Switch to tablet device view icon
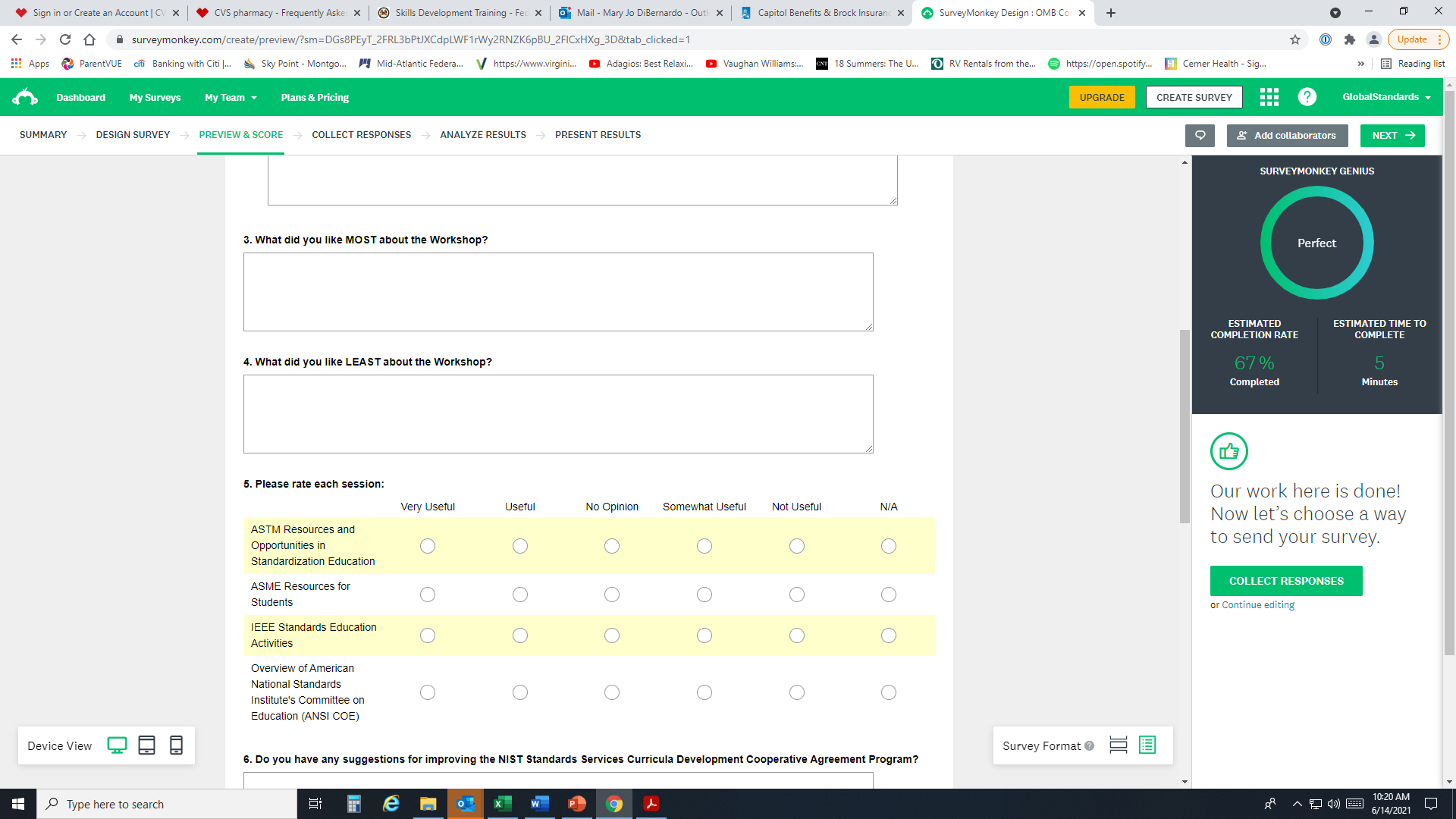The height and width of the screenshot is (819, 1456). [146, 745]
